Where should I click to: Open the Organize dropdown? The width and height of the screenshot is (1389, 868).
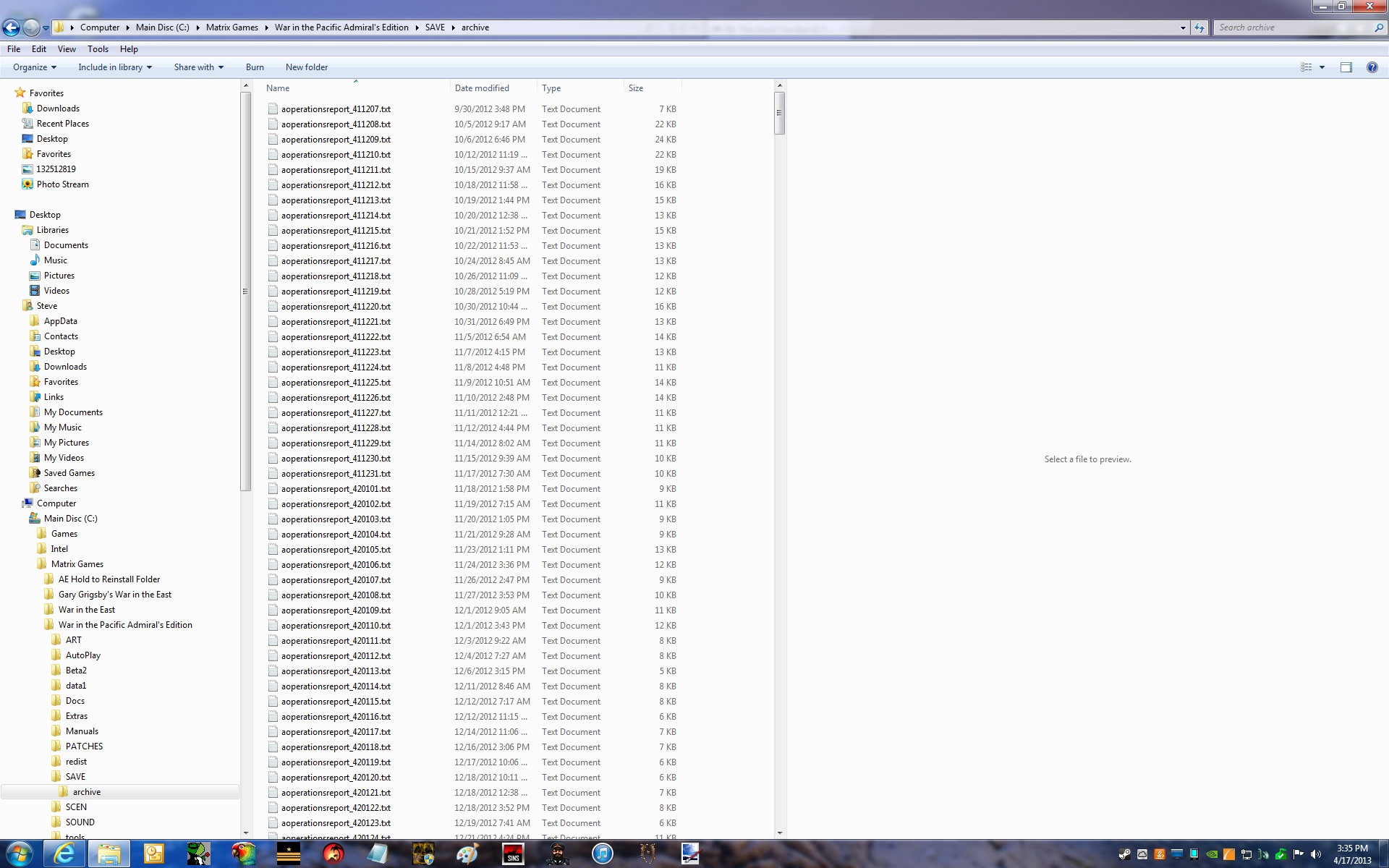tap(34, 67)
